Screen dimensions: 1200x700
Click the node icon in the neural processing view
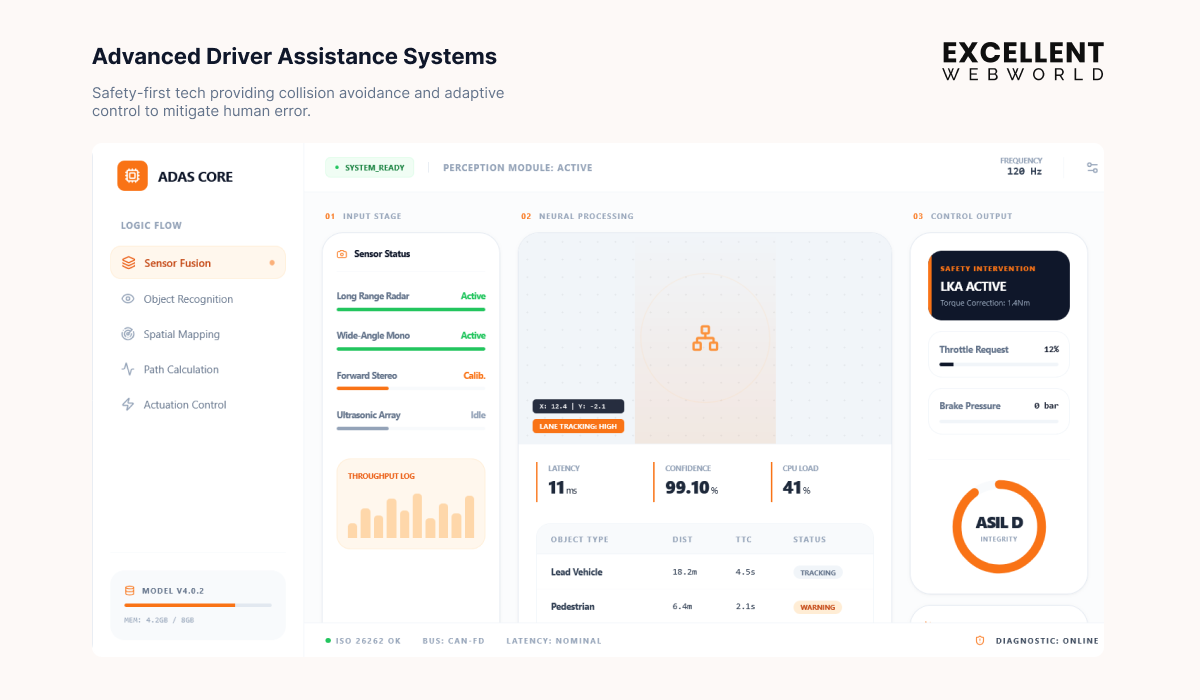tap(705, 338)
